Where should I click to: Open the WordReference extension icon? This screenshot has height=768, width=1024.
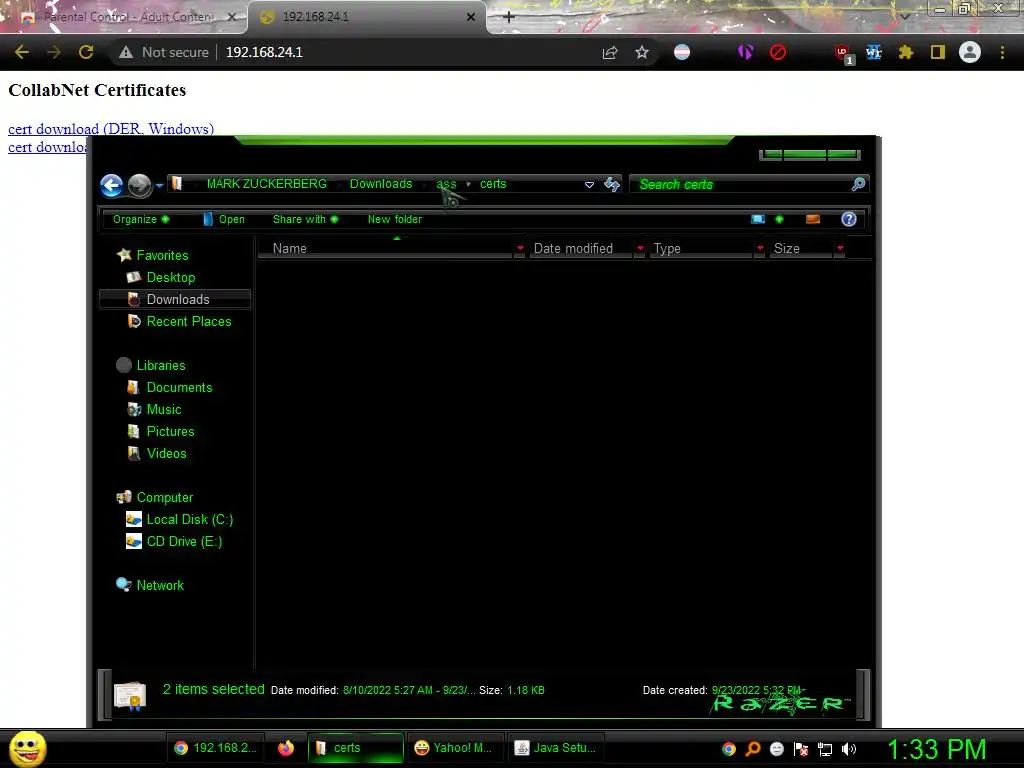tap(874, 52)
